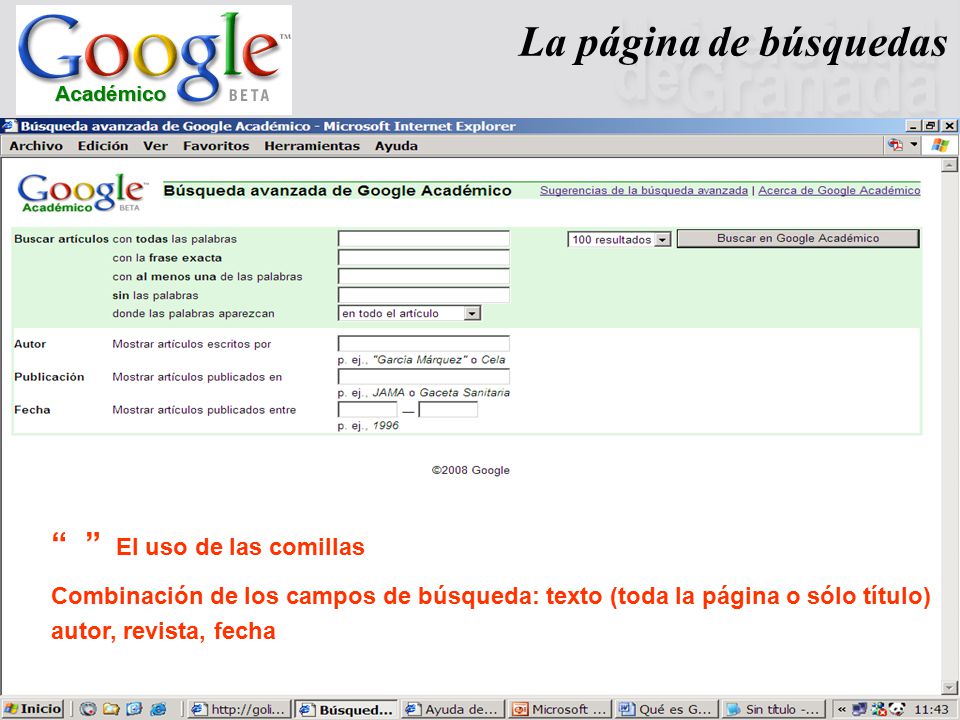Click the Fecha end year field

pos(448,410)
